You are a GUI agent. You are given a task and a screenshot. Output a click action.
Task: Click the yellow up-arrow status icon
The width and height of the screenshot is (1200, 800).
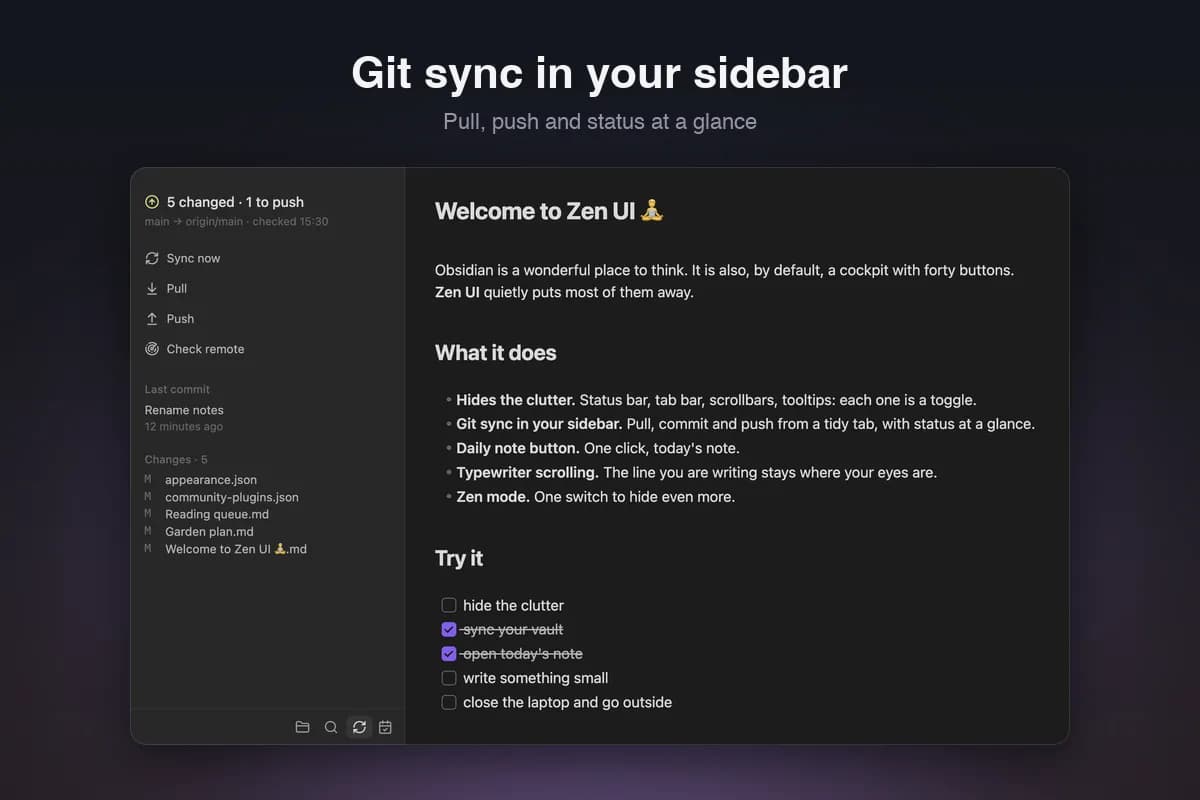pyautogui.click(x=152, y=202)
